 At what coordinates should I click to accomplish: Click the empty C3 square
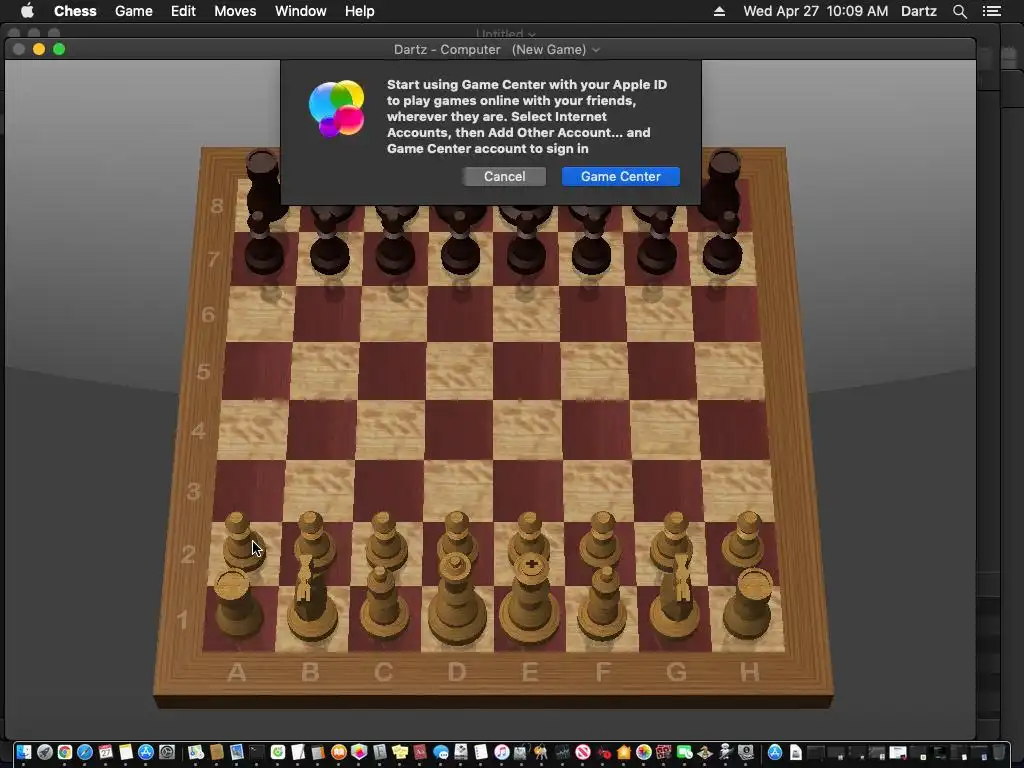click(387, 490)
